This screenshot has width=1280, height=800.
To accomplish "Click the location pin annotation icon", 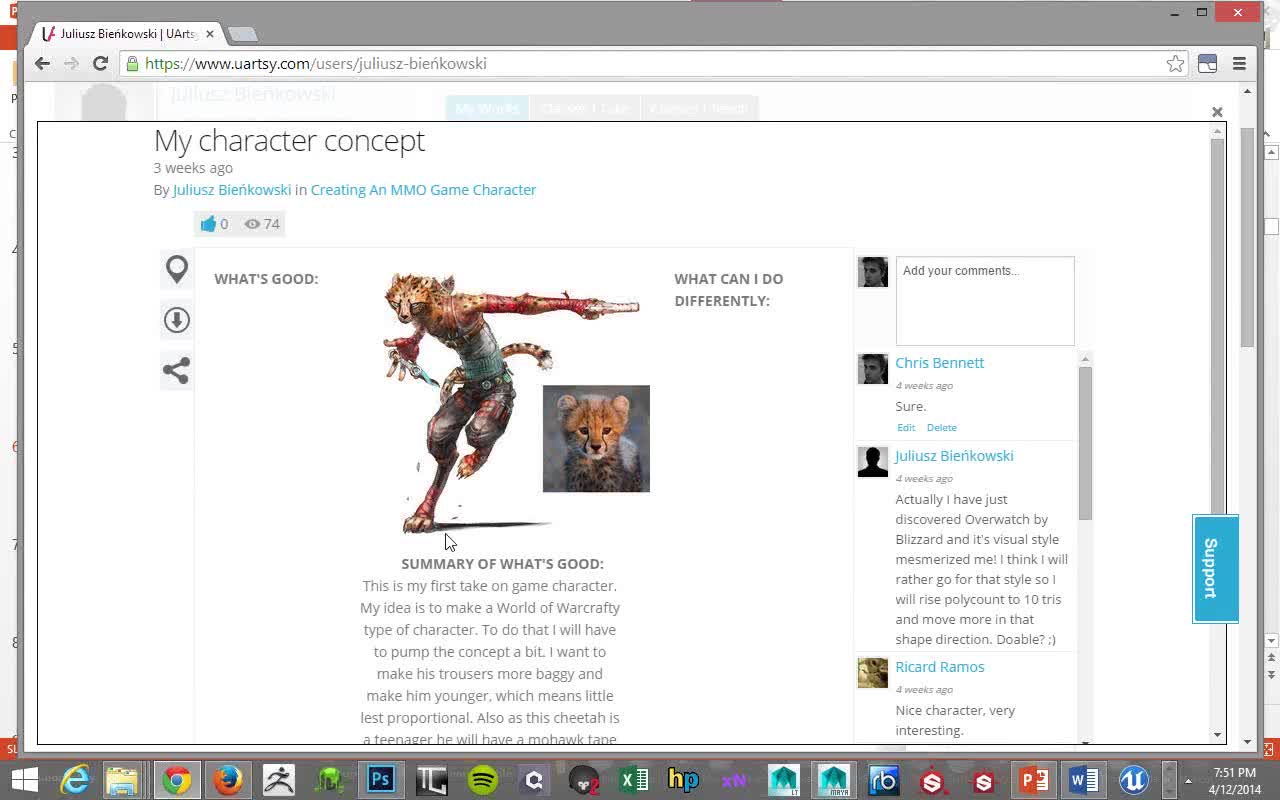I will [x=177, y=269].
